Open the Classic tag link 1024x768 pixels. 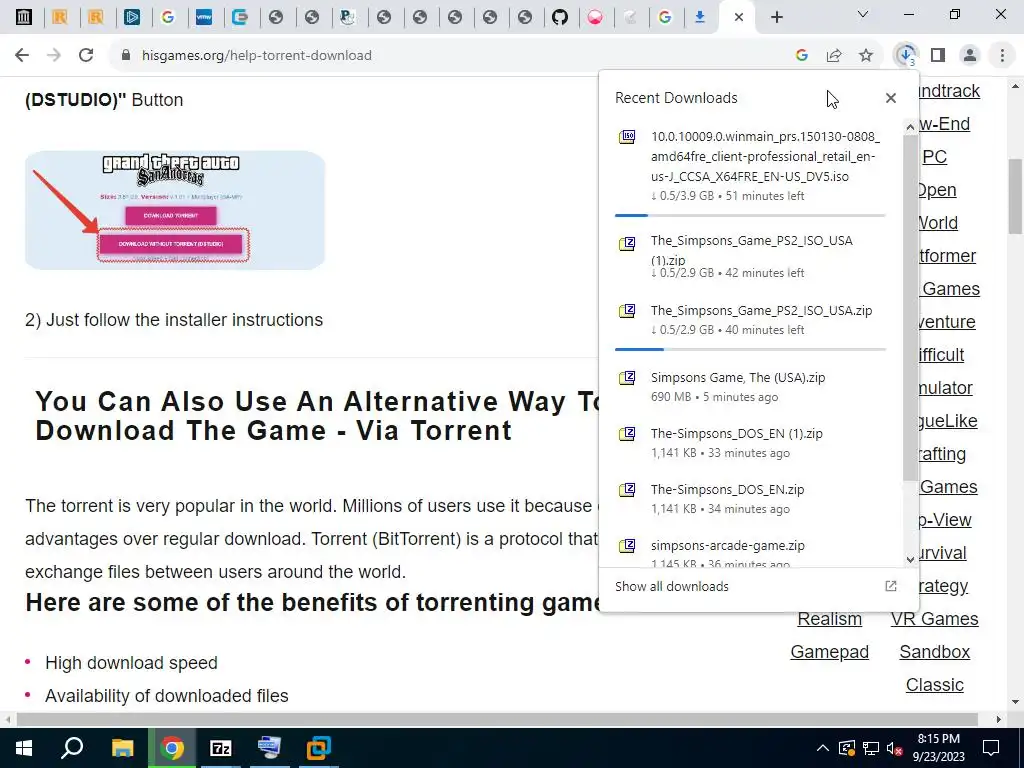coord(935,684)
